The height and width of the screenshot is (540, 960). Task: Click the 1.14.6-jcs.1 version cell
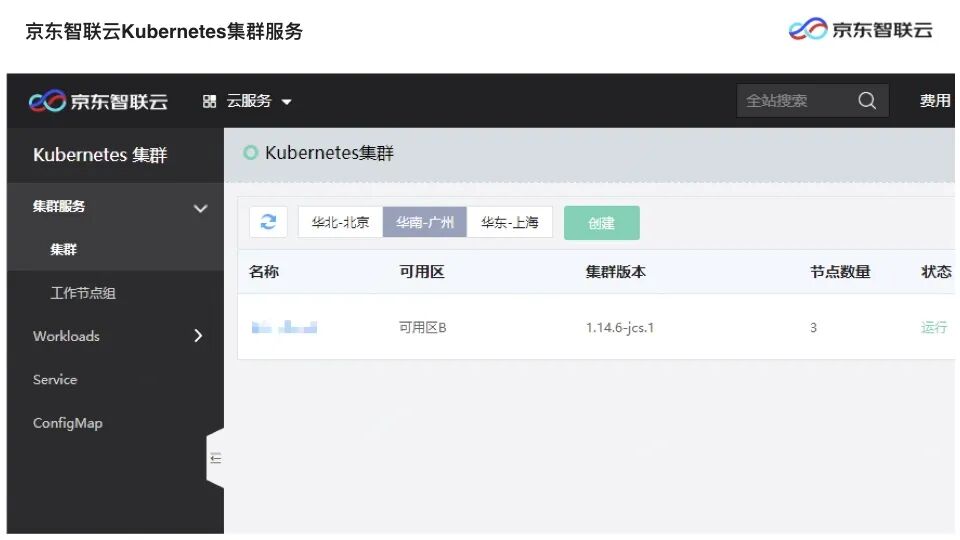click(x=620, y=328)
